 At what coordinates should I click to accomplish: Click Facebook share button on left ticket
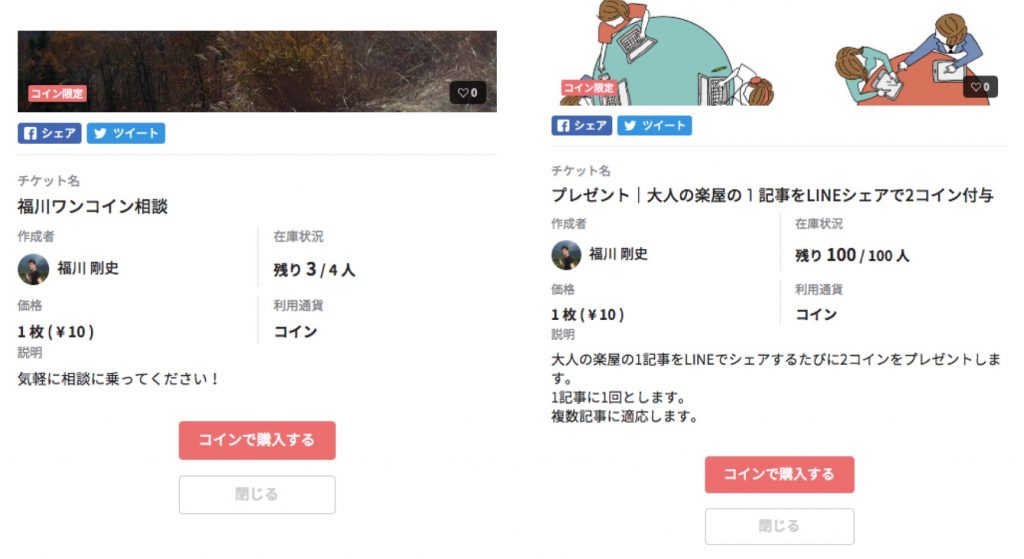[50, 133]
